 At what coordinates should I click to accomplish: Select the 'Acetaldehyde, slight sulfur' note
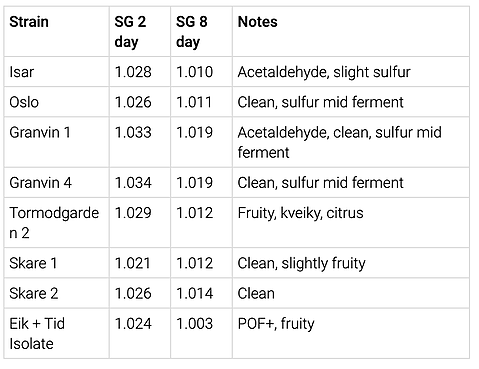[x=324, y=72]
